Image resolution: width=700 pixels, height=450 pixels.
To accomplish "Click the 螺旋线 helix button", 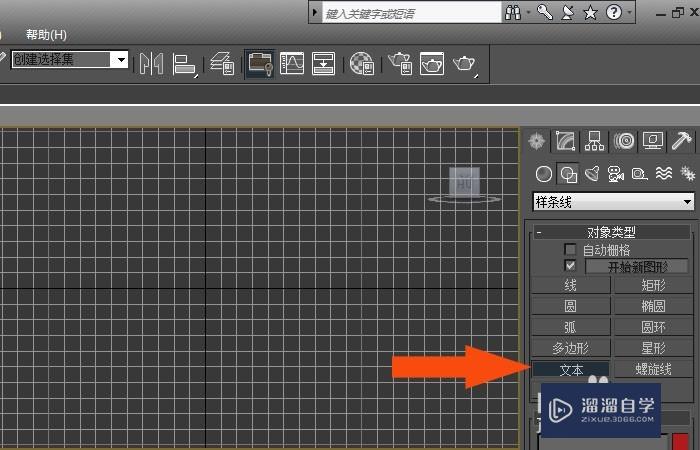I will (653, 369).
